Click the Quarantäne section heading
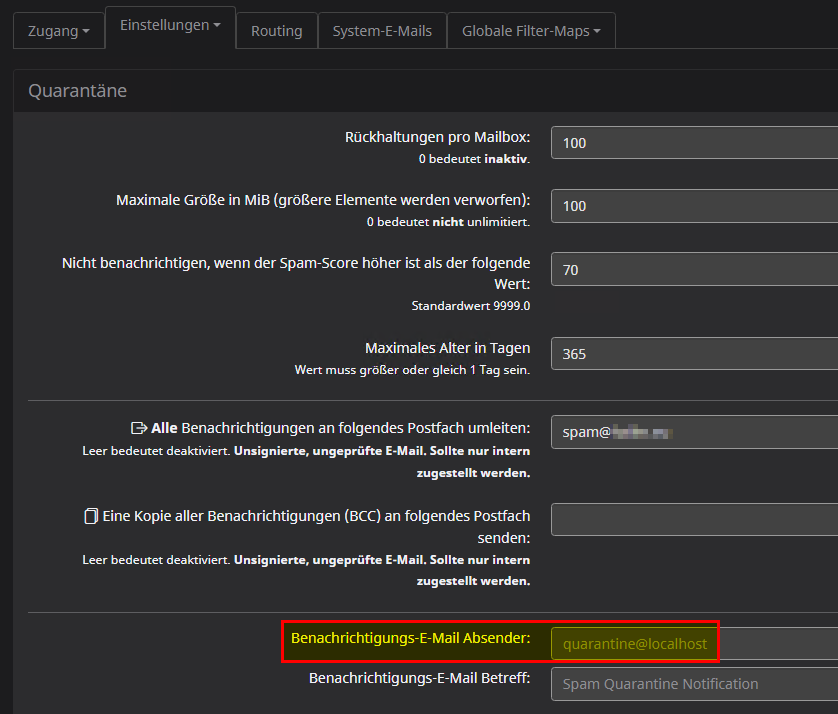 click(x=77, y=91)
